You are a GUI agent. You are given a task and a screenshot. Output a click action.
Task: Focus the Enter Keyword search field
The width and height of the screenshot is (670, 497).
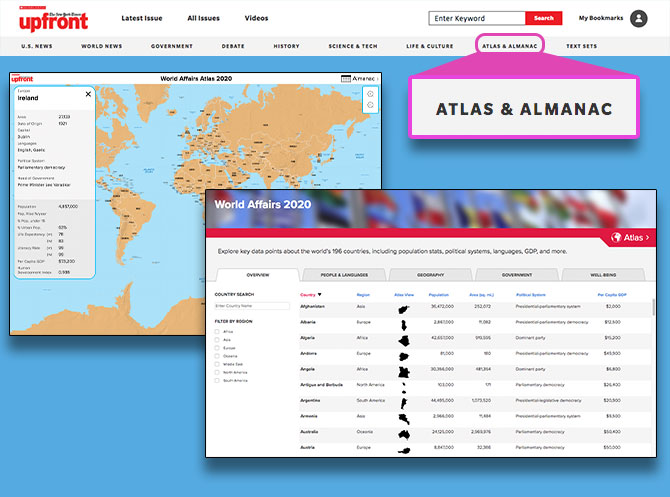(x=477, y=18)
